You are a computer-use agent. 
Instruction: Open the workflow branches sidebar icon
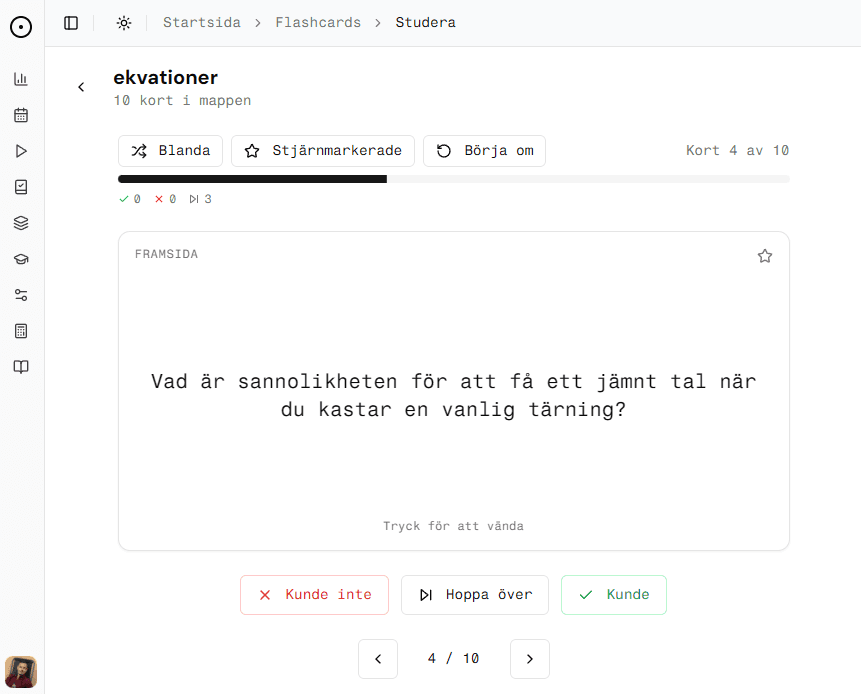(x=21, y=295)
